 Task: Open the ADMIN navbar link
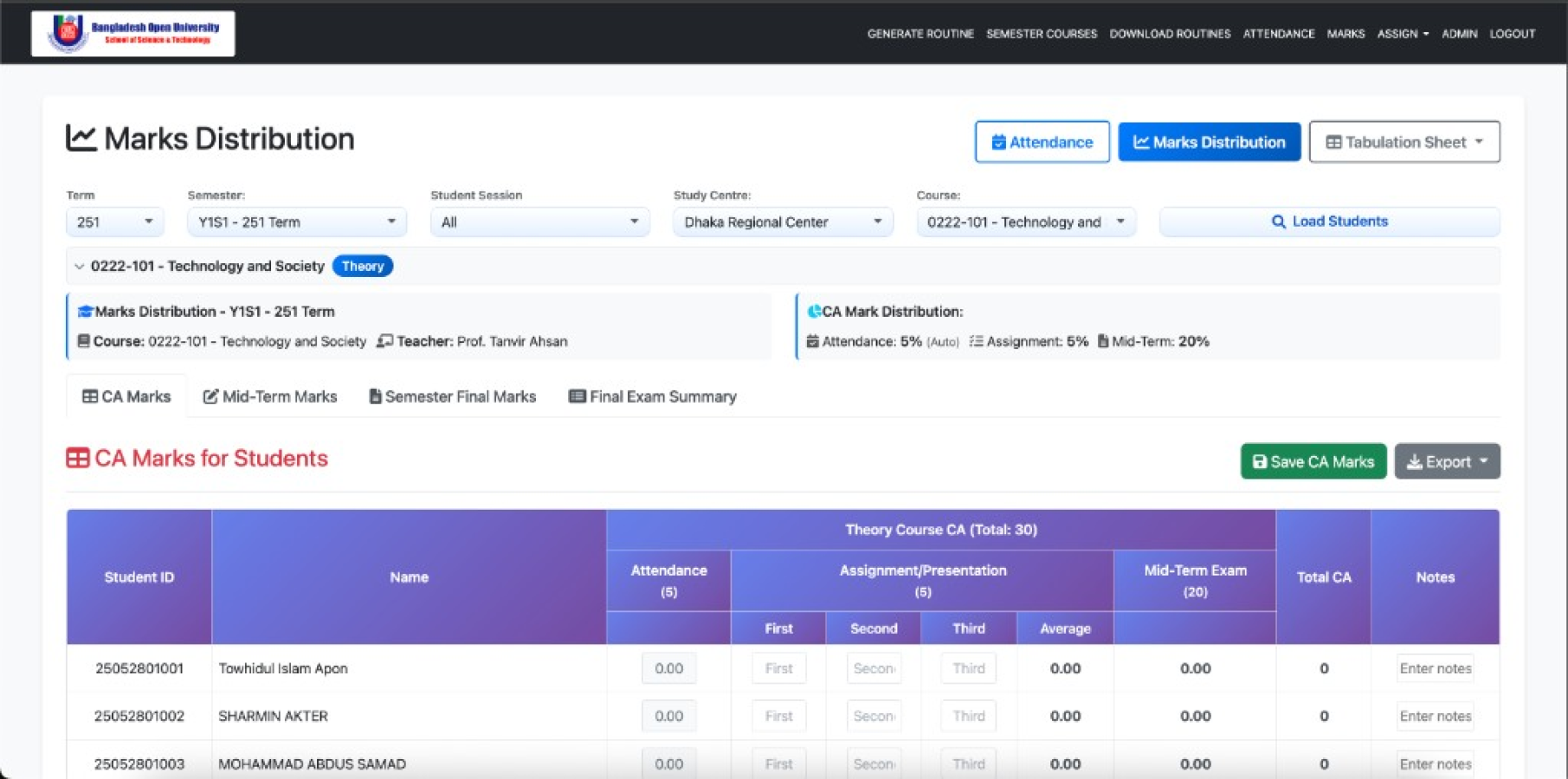1459,34
